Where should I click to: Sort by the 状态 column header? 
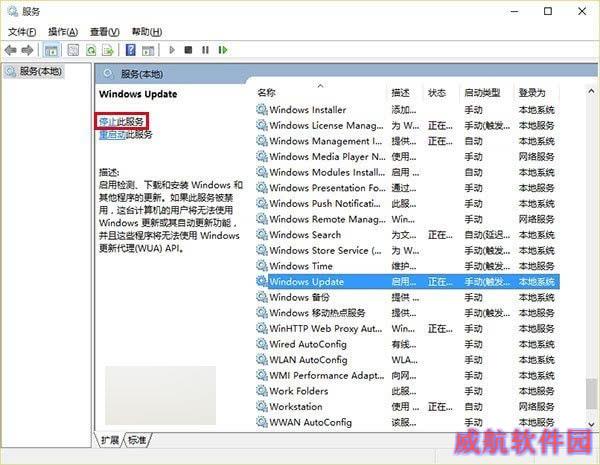click(x=437, y=93)
